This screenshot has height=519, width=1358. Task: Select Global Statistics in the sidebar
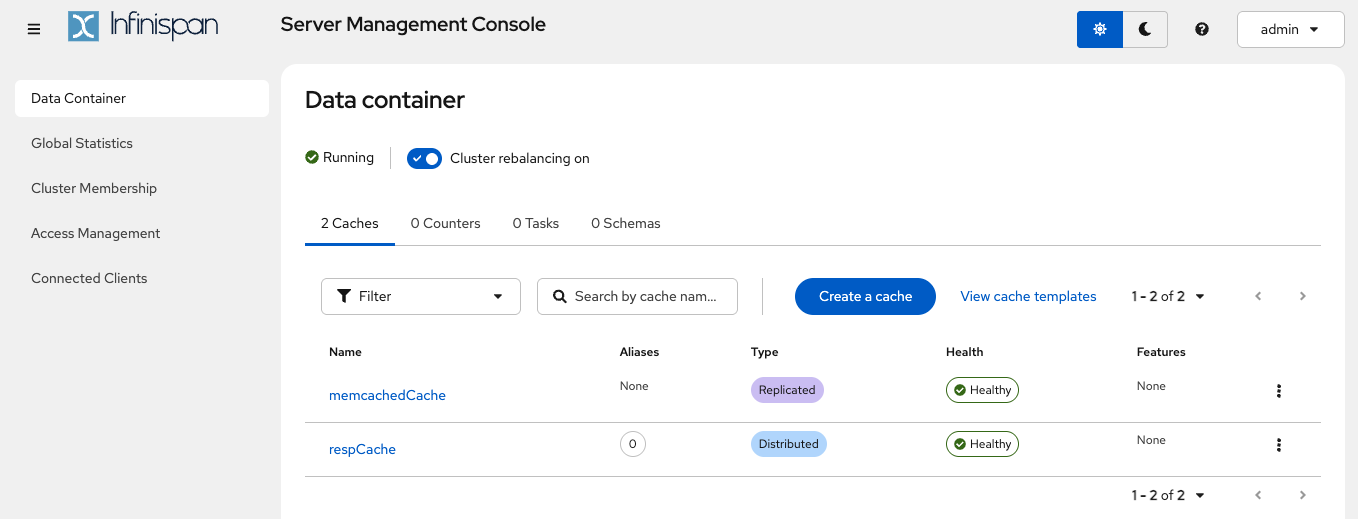(x=82, y=143)
